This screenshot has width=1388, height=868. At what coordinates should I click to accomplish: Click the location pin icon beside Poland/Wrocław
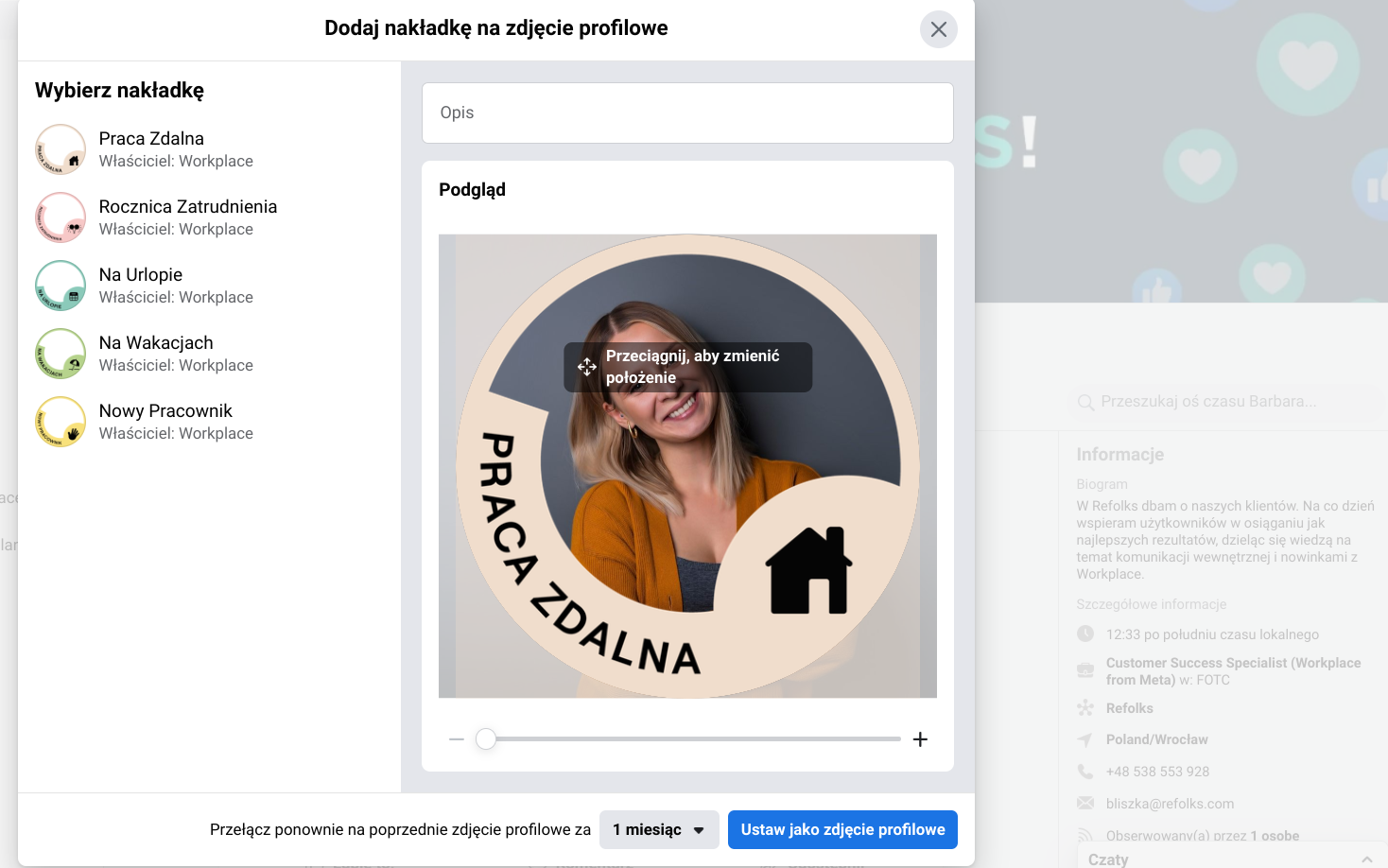(1084, 738)
